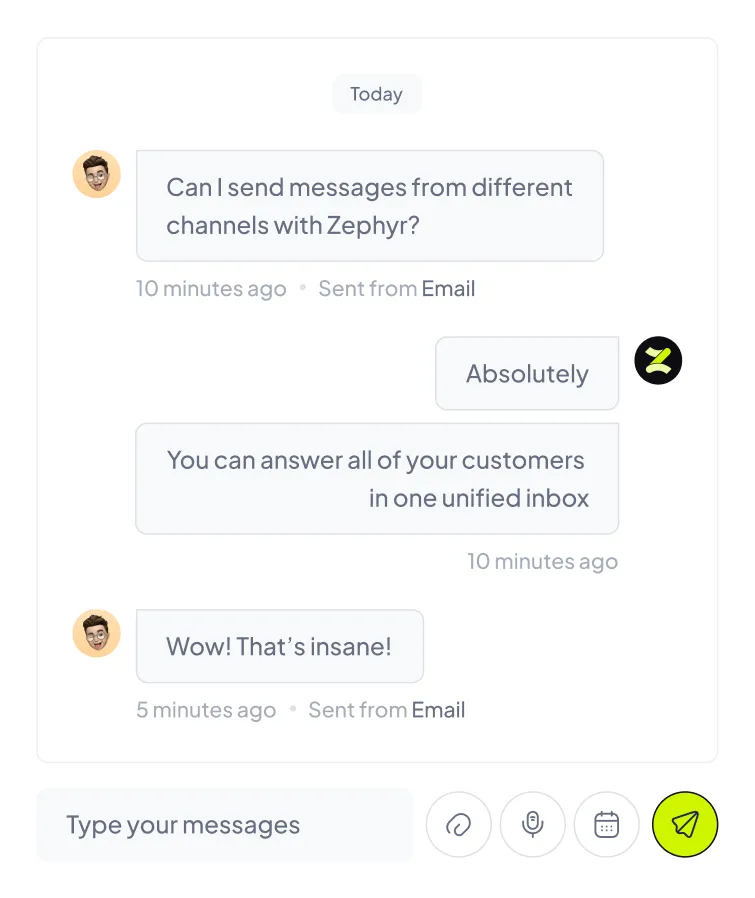
Task: Click the "Wow! That's insane!" message bubble
Action: click(279, 646)
